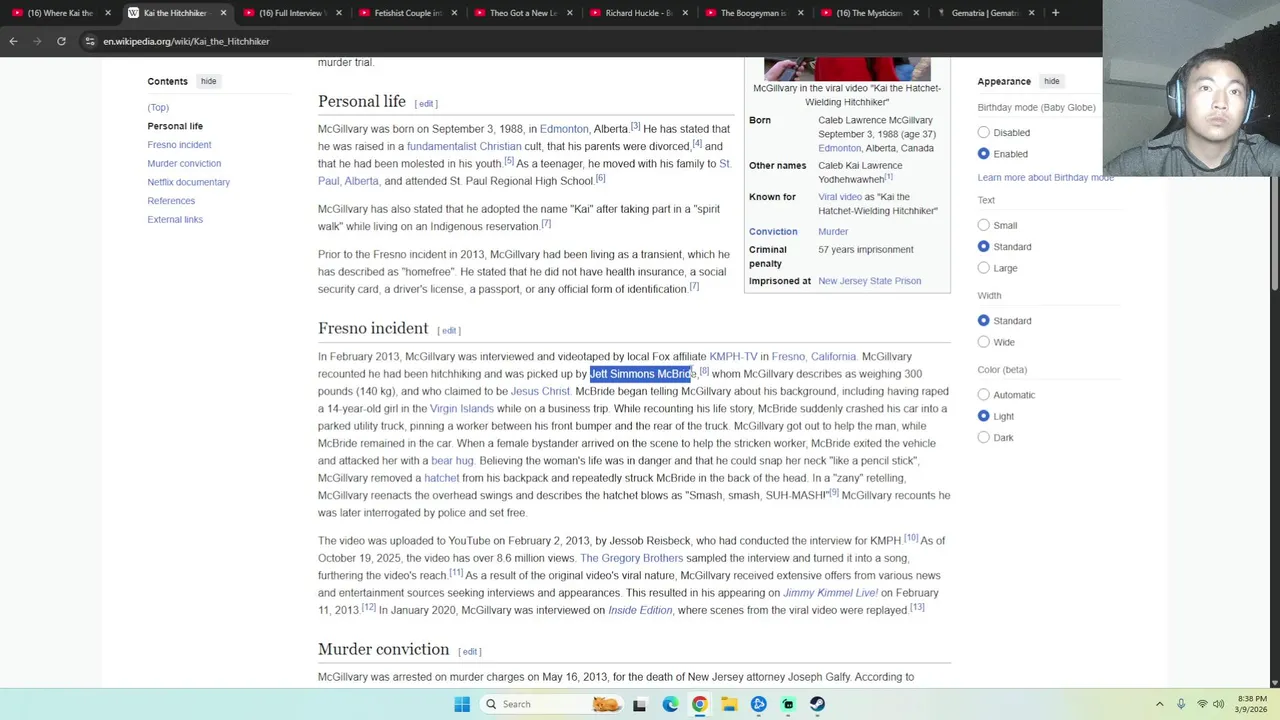Go to Fresno incident in contents
This screenshot has height=720, width=1280.
click(179, 144)
